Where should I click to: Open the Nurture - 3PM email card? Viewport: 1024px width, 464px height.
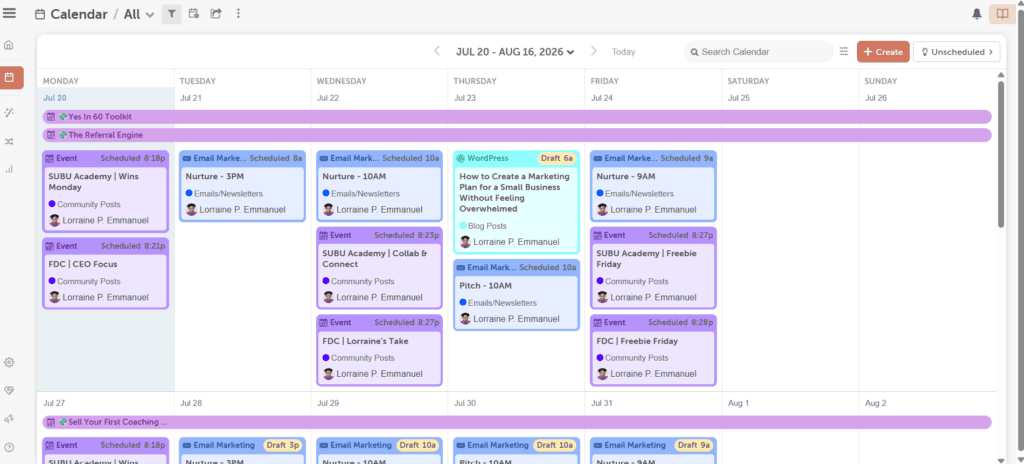pos(242,186)
